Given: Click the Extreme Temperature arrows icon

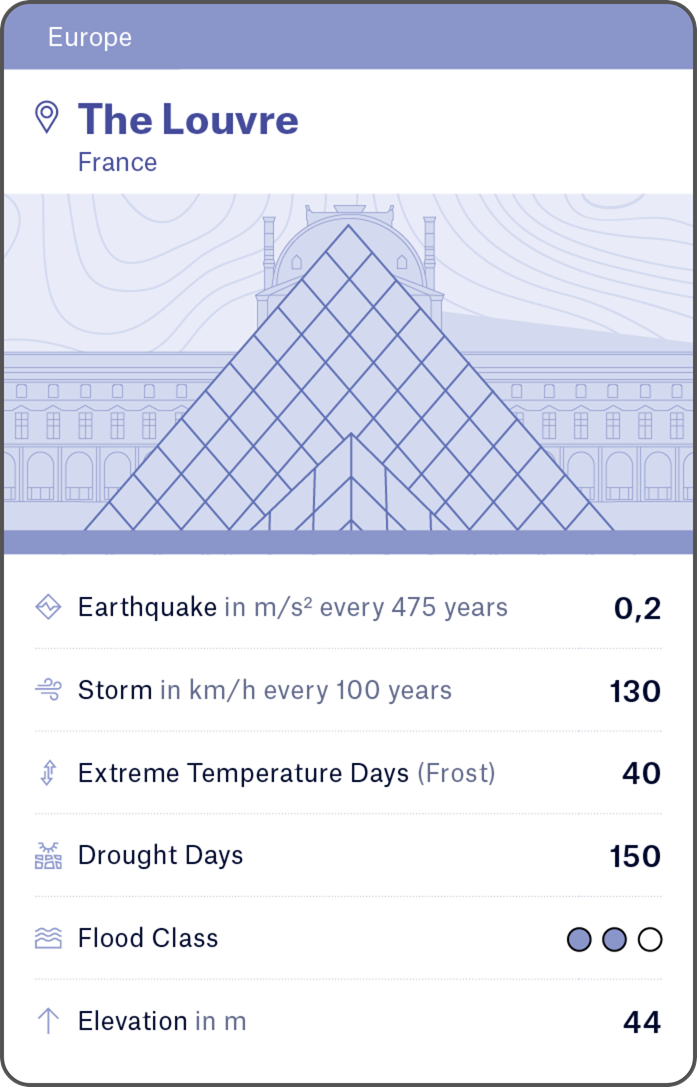Looking at the screenshot, I should point(48,773).
